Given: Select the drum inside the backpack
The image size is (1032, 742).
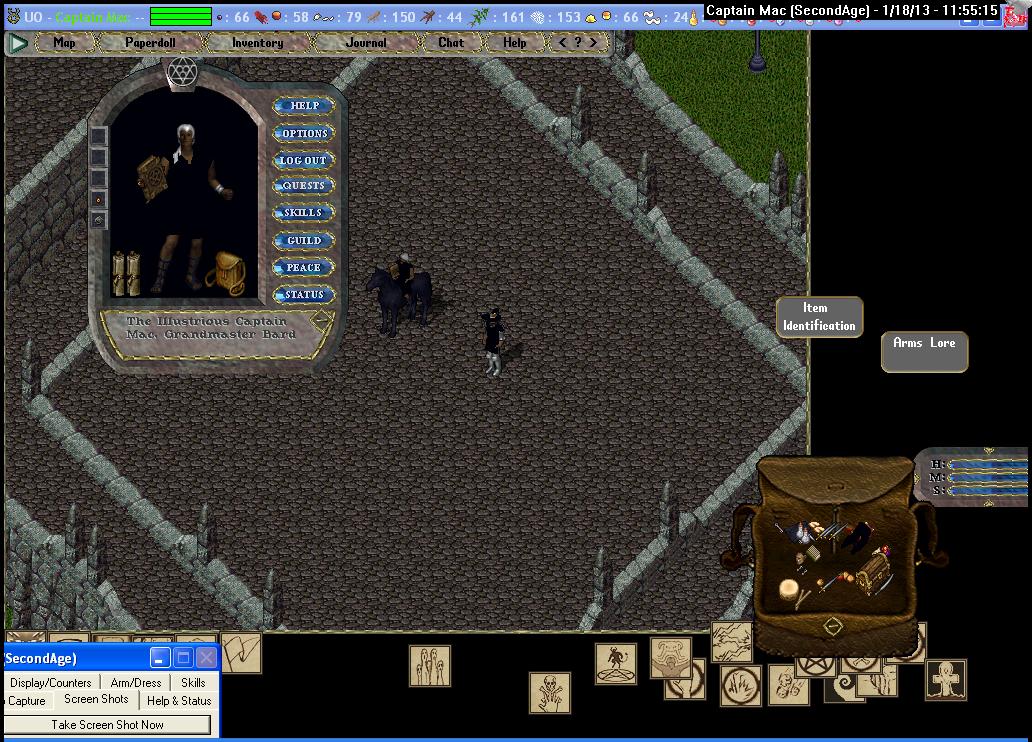Looking at the screenshot, I should (791, 590).
